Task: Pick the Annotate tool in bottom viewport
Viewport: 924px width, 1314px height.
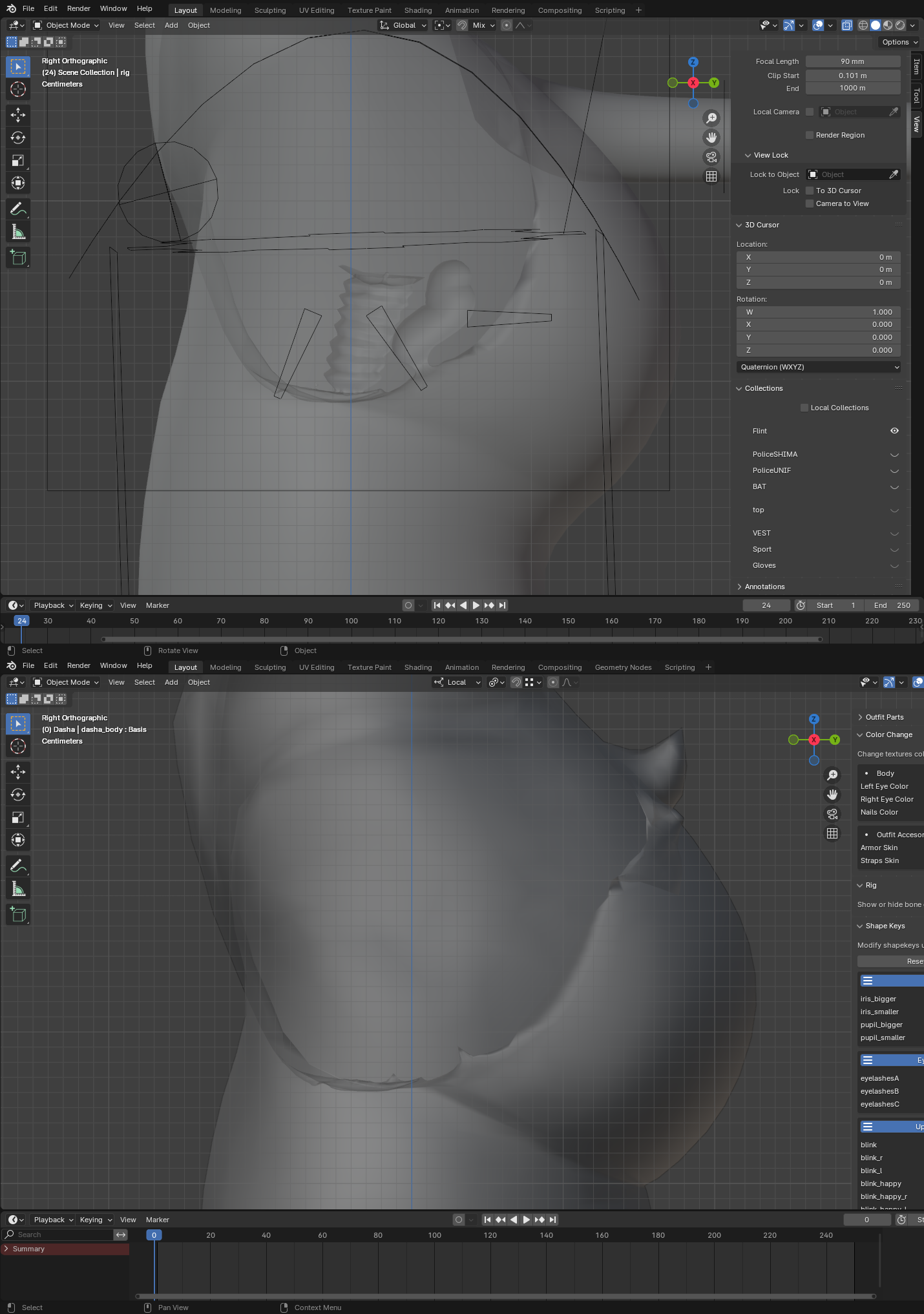Action: pos(18,866)
